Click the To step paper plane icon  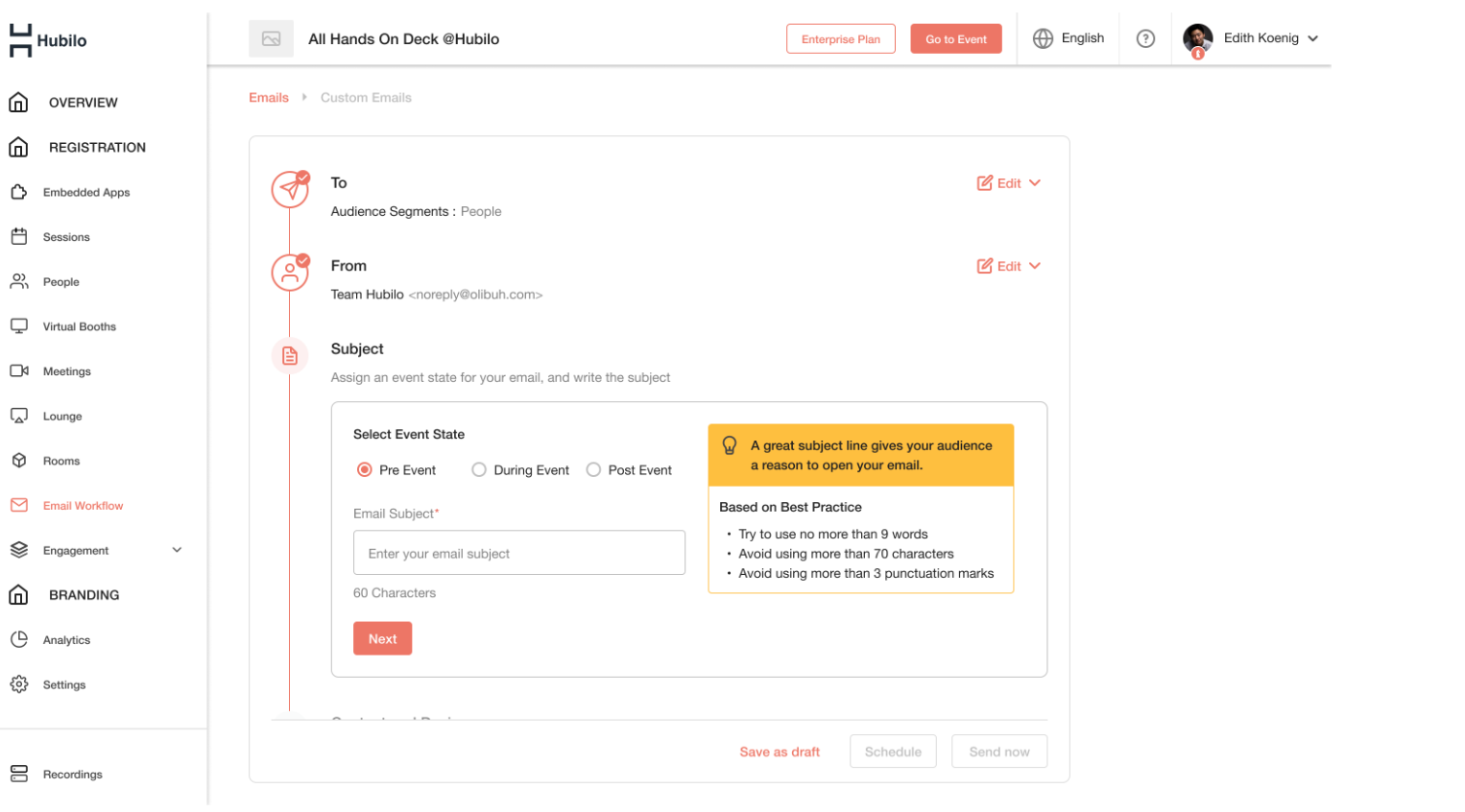click(290, 189)
